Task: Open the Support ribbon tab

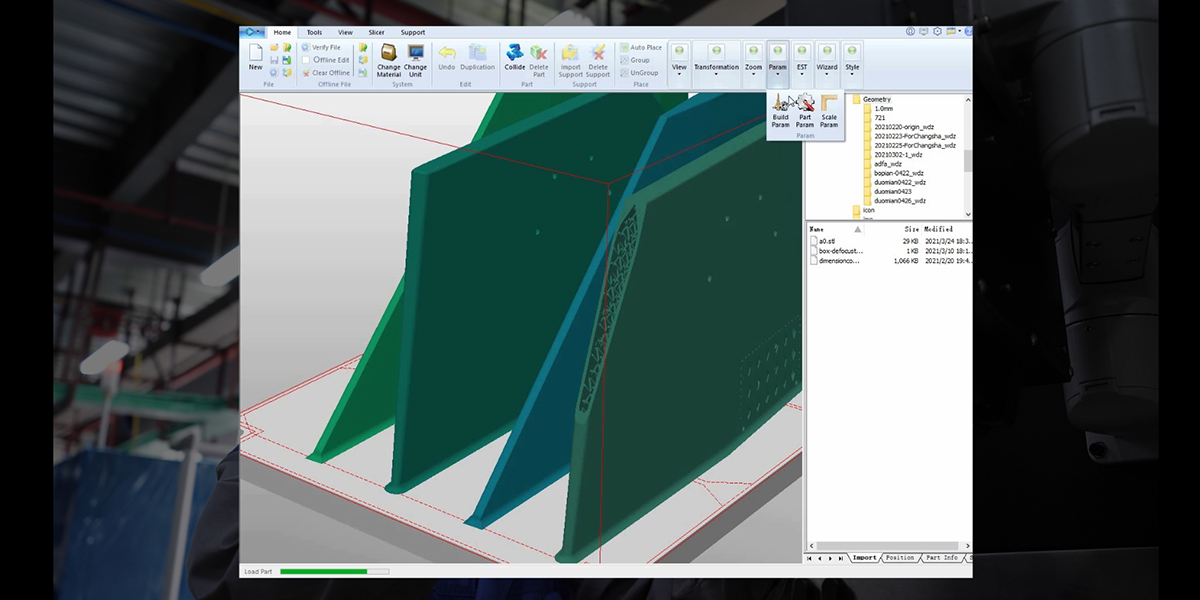Action: [413, 32]
